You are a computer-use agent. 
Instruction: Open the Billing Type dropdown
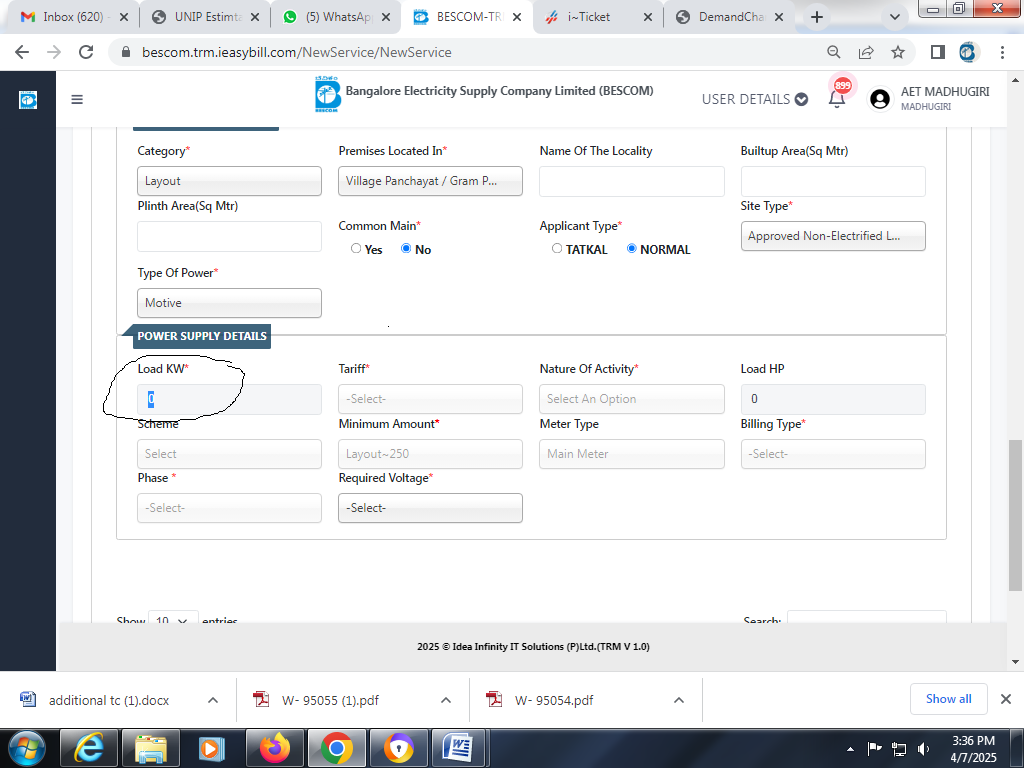(x=833, y=454)
